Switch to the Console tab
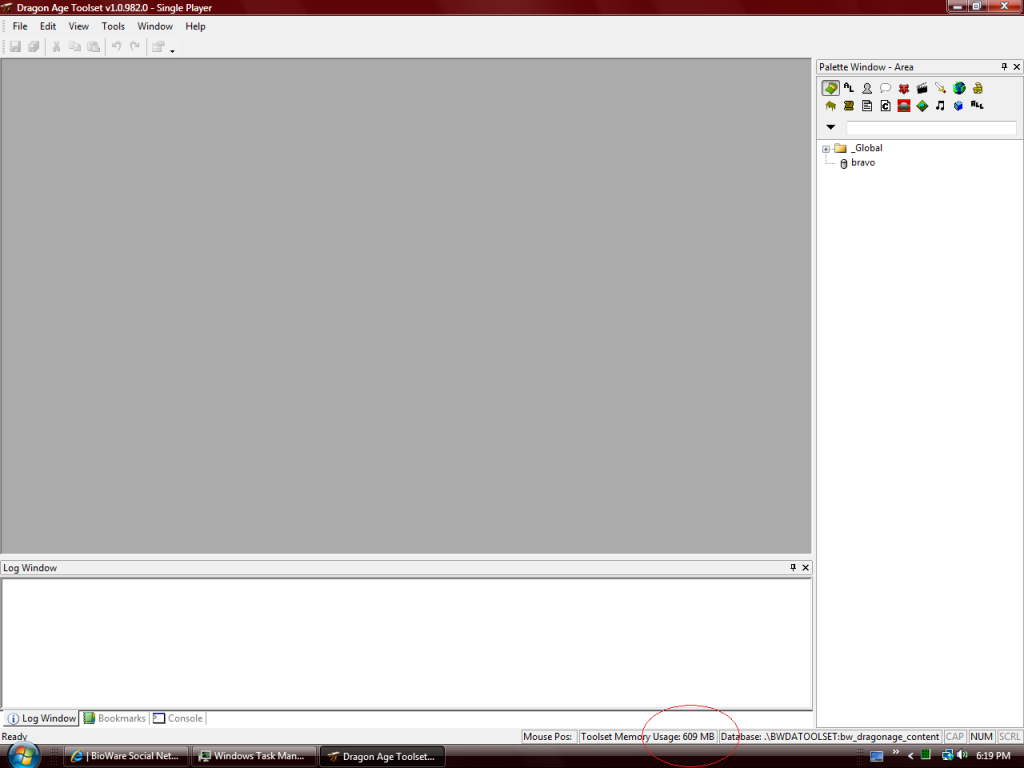The width and height of the screenshot is (1024, 768). click(x=178, y=718)
